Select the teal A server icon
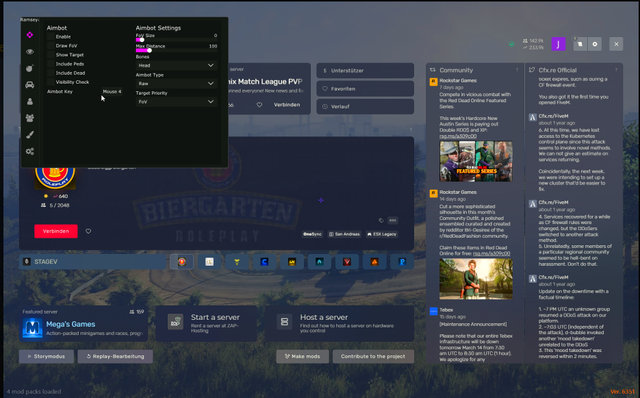The width and height of the screenshot is (640, 398). pyautogui.click(x=320, y=262)
